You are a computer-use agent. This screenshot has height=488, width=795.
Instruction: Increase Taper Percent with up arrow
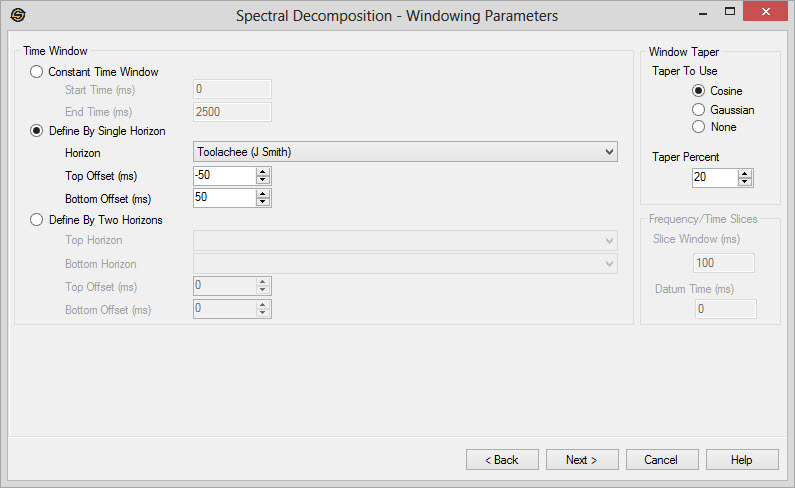point(745,174)
